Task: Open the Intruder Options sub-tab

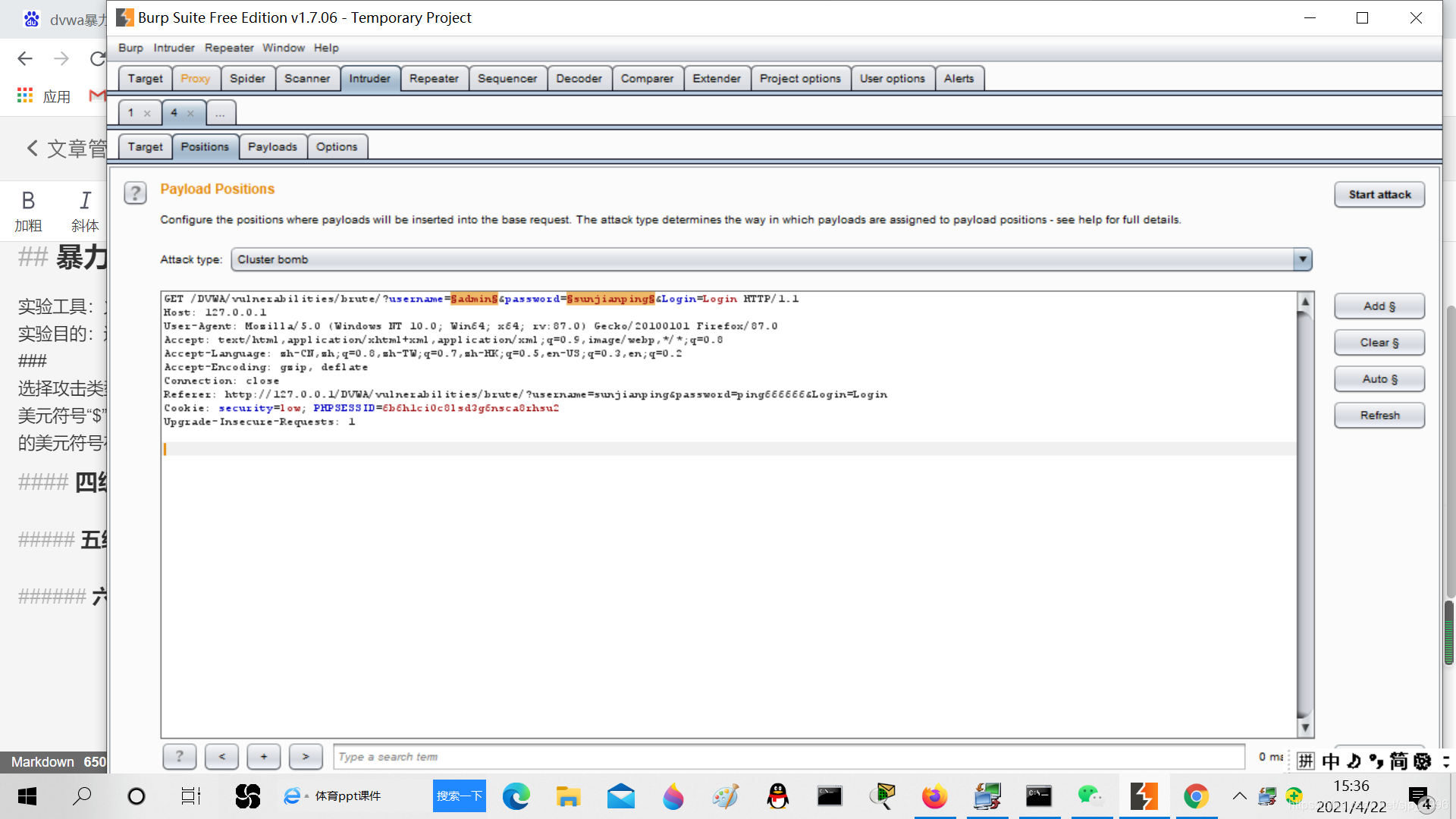Action: [337, 146]
